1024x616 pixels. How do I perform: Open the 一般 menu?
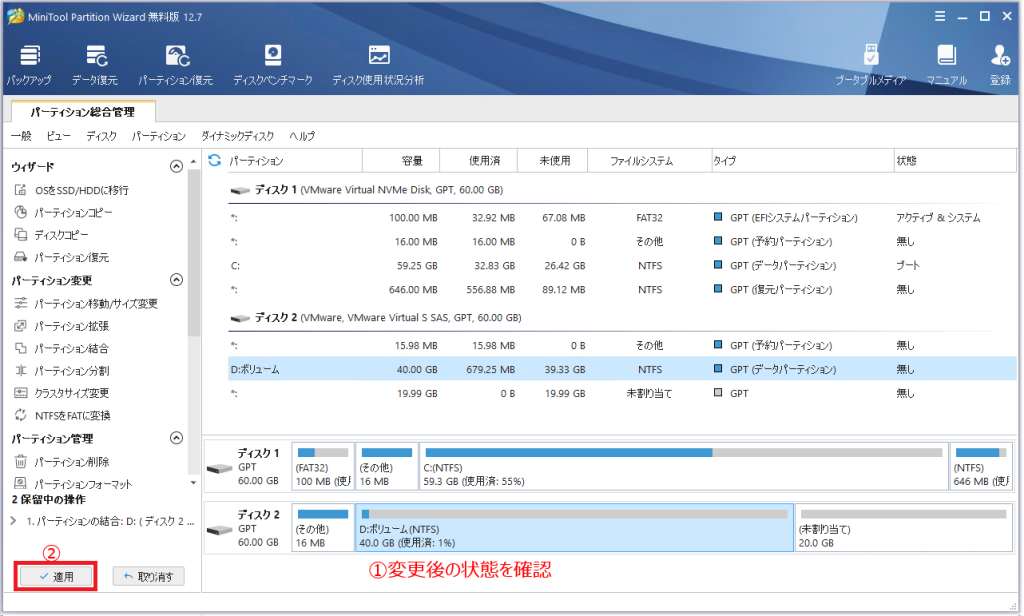21,136
